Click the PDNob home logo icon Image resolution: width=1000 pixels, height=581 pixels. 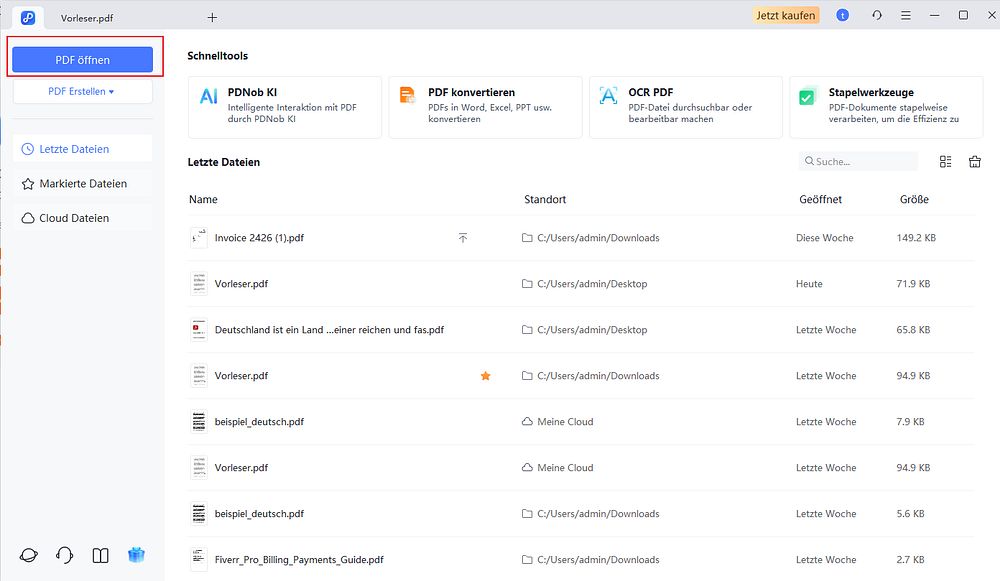coord(27,17)
